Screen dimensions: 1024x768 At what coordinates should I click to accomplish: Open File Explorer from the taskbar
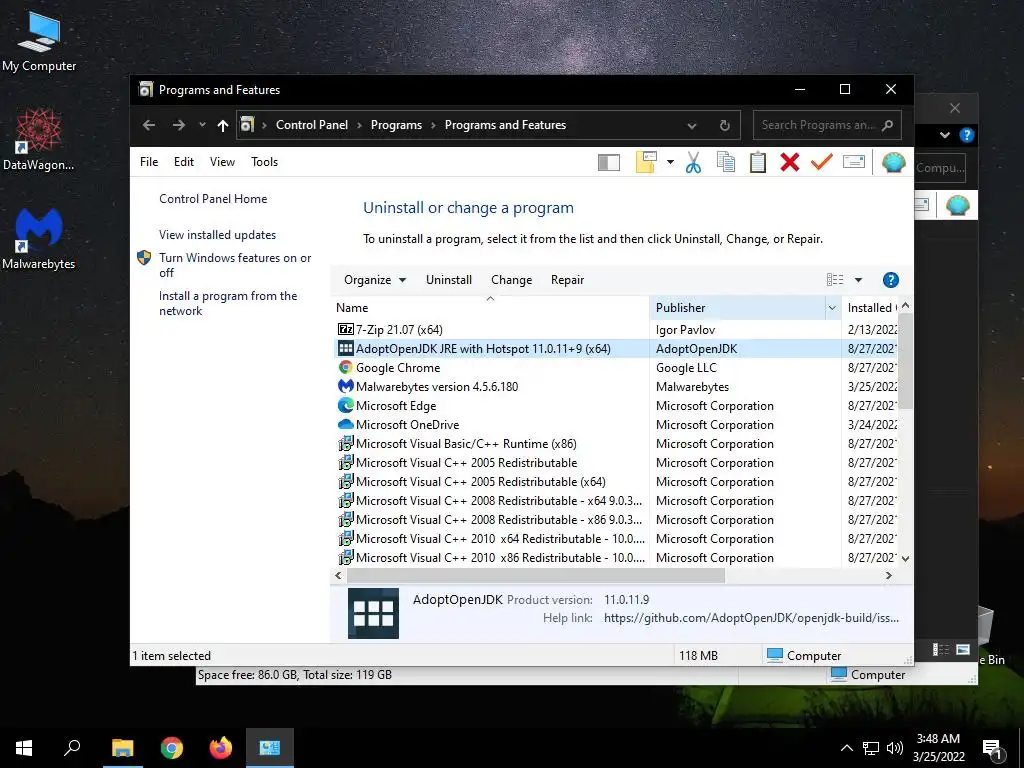122,748
